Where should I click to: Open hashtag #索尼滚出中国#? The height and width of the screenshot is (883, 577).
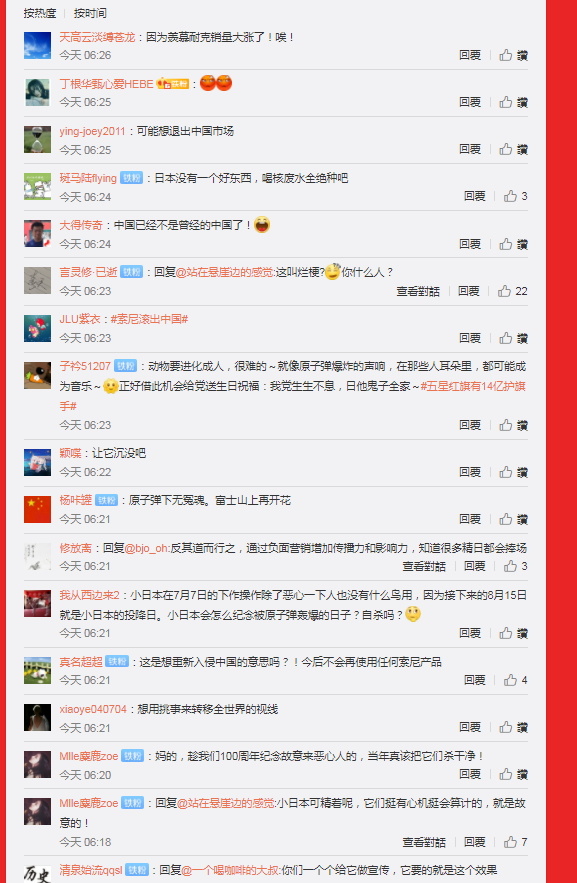click(149, 319)
